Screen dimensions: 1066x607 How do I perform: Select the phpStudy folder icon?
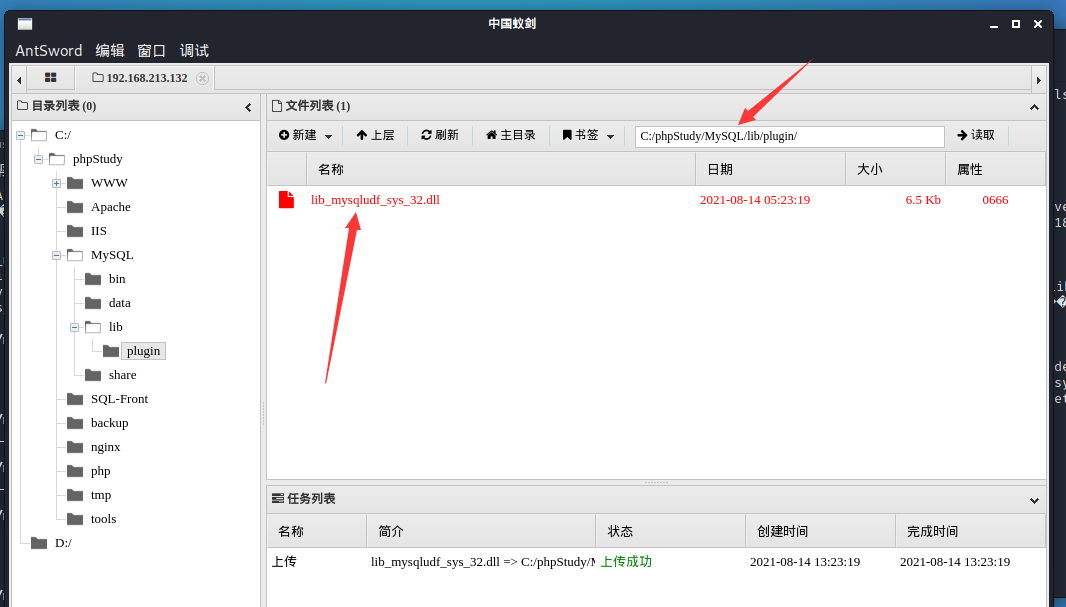tap(57, 159)
